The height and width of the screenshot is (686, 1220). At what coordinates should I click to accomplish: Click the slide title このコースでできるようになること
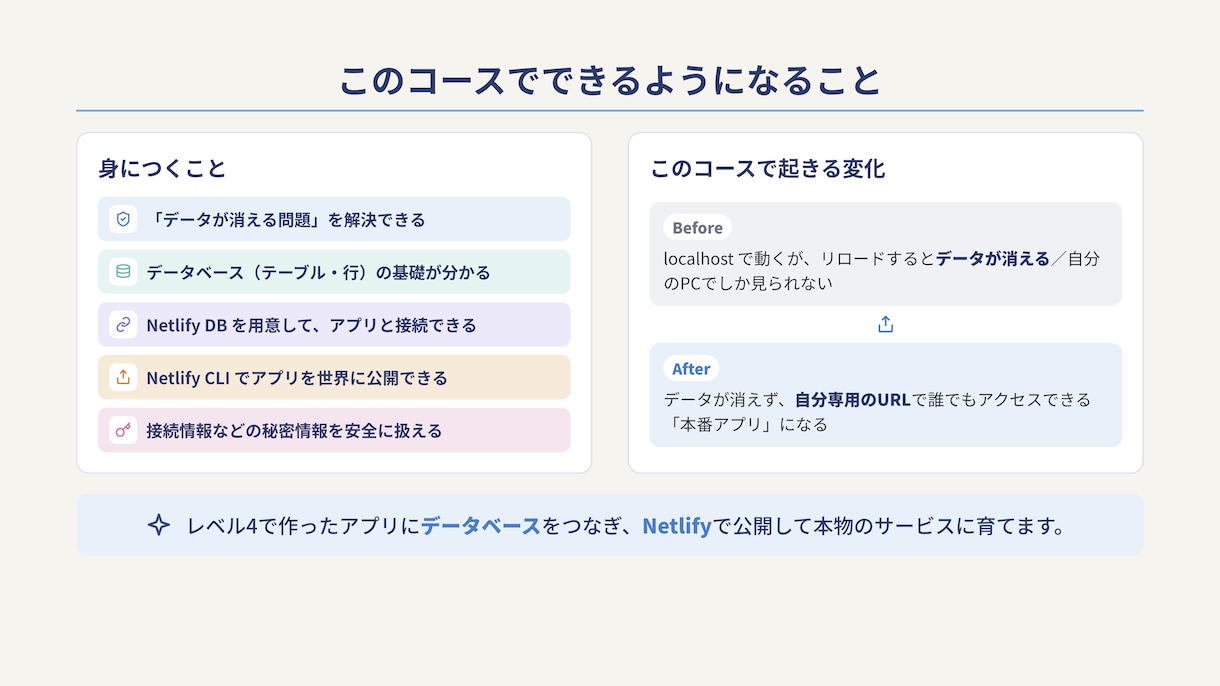coord(610,81)
